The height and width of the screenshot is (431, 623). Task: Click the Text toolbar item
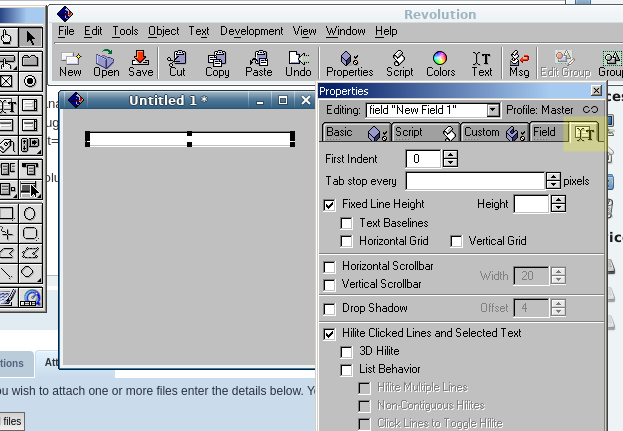[x=482, y=64]
